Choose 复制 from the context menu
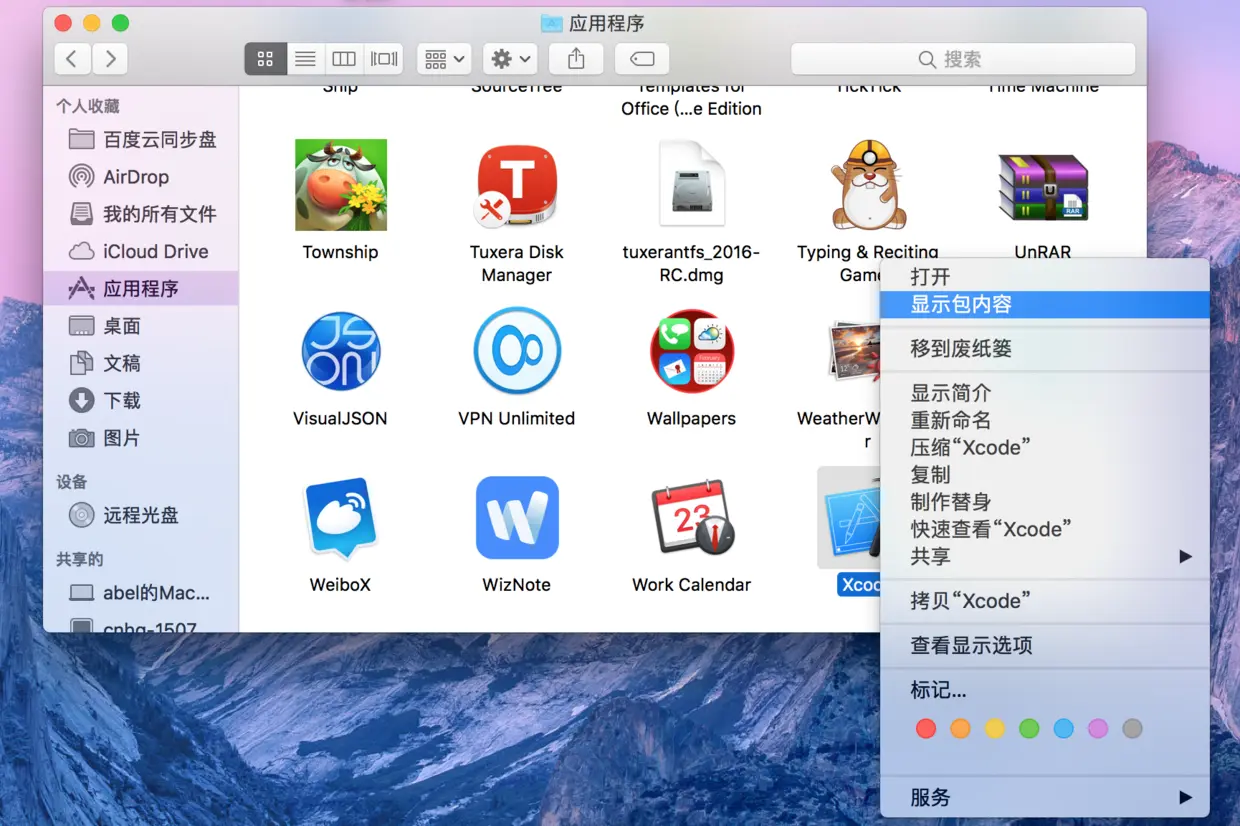1240x826 pixels. [1044, 474]
